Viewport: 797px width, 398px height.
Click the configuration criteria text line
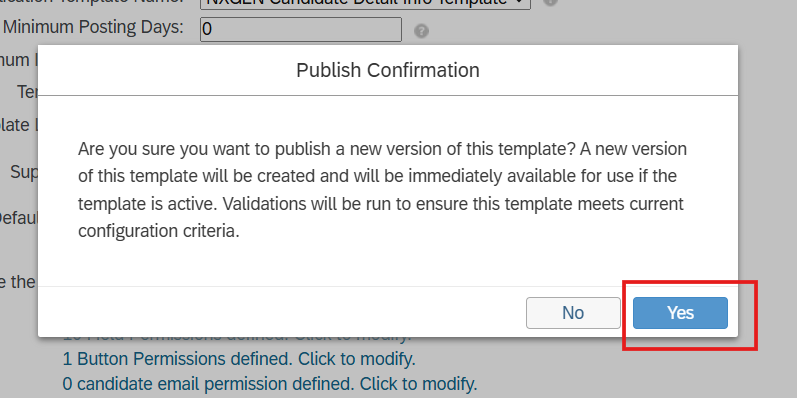point(159,231)
